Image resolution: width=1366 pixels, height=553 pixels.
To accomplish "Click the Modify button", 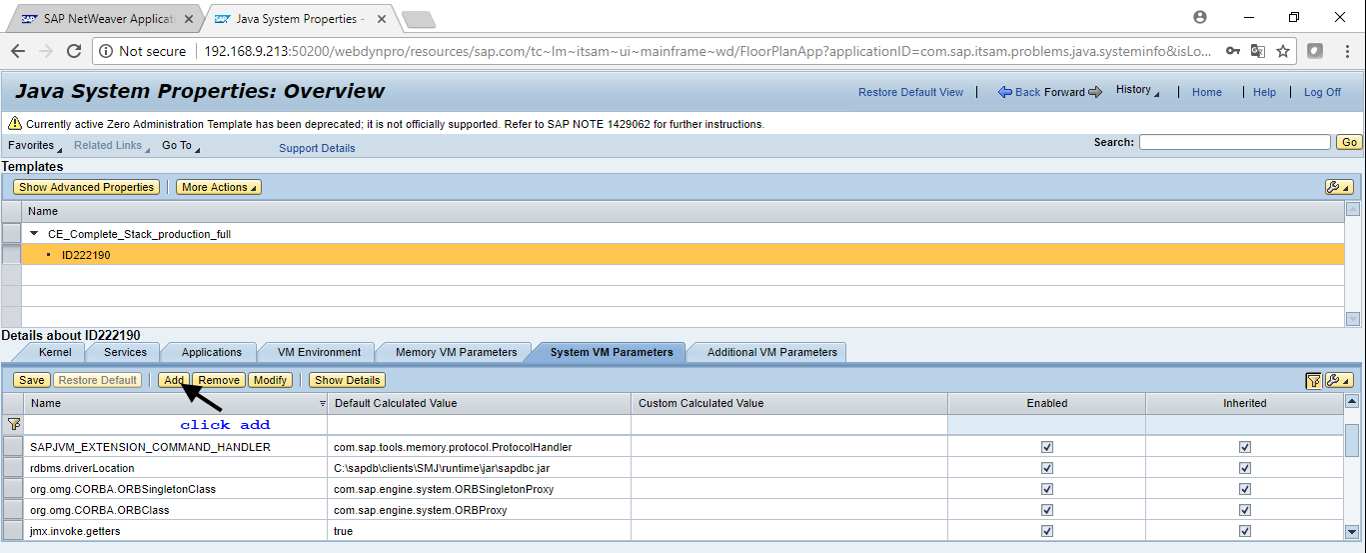I will coord(270,380).
